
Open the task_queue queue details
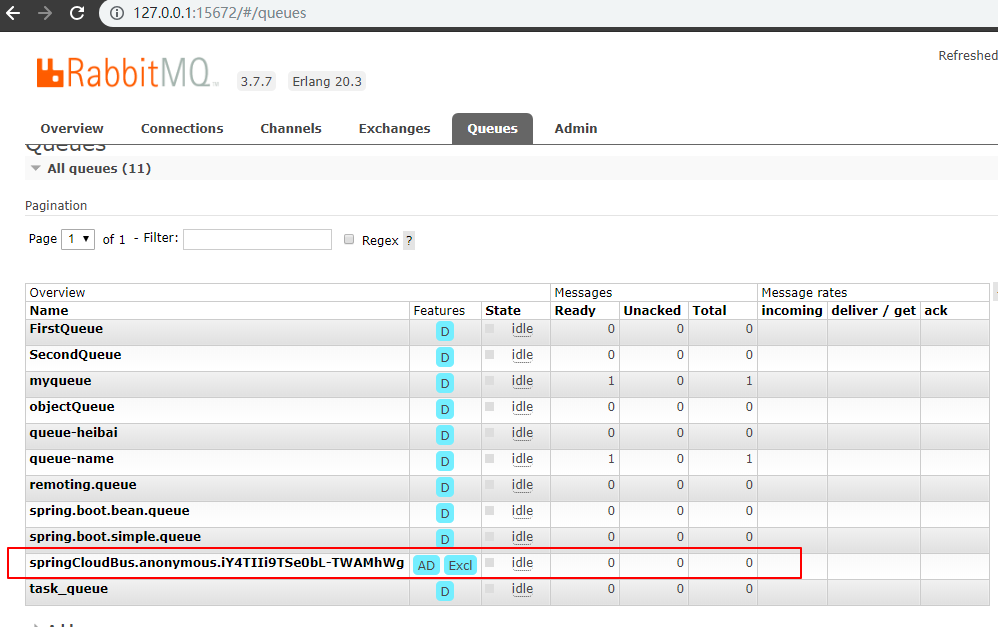[x=68, y=589]
